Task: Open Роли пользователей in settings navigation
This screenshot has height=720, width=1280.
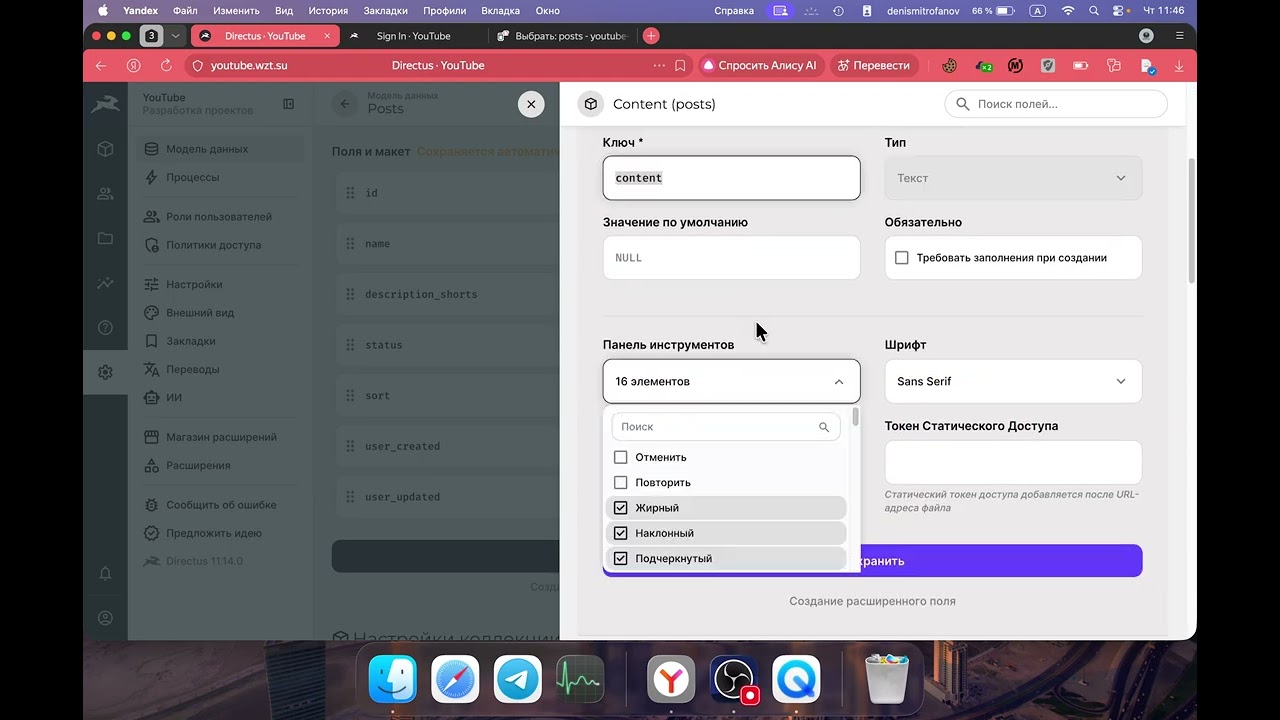Action: coord(220,217)
